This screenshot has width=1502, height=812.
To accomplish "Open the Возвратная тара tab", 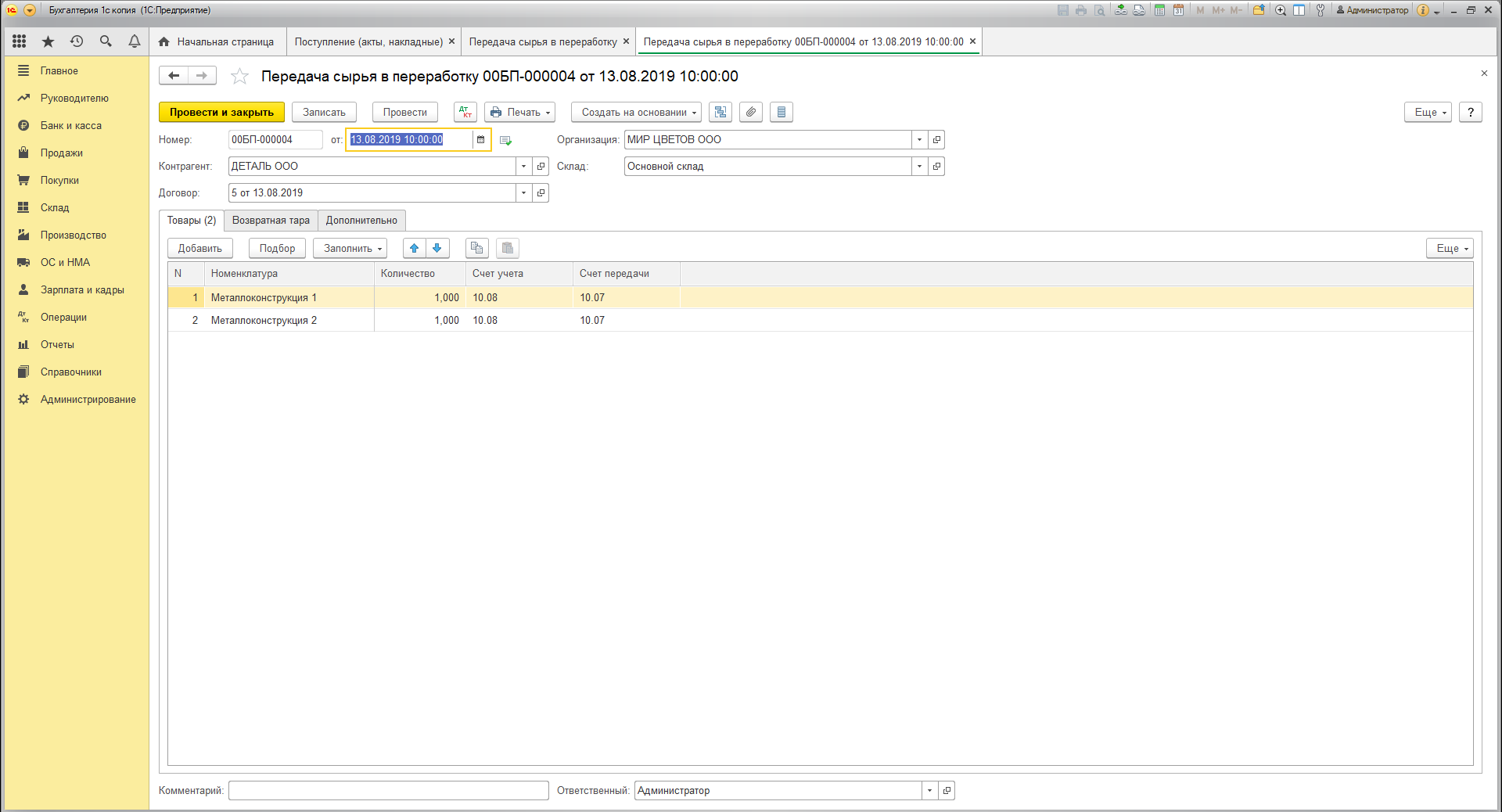I will tap(271, 221).
